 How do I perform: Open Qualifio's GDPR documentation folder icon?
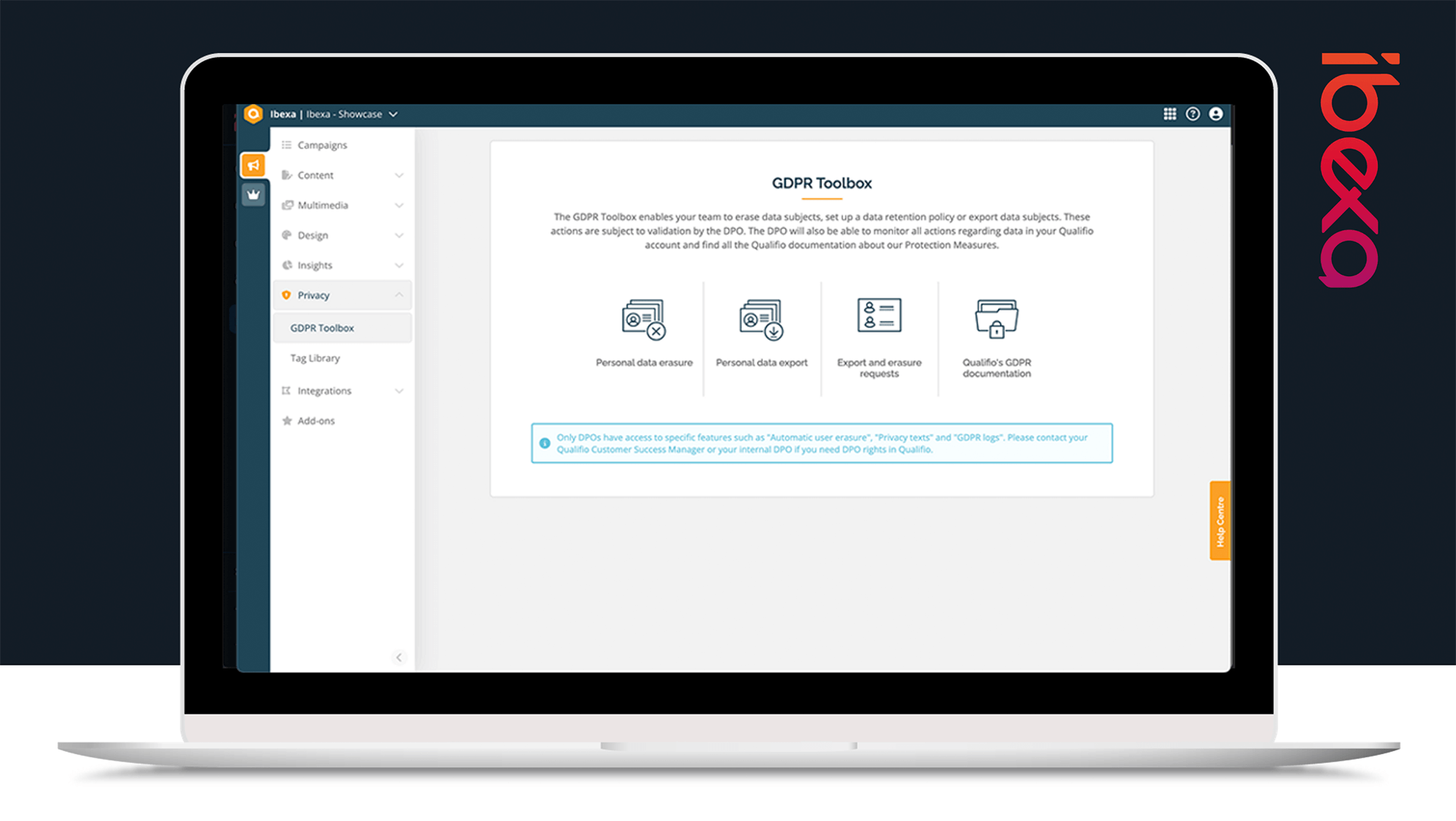click(x=996, y=319)
